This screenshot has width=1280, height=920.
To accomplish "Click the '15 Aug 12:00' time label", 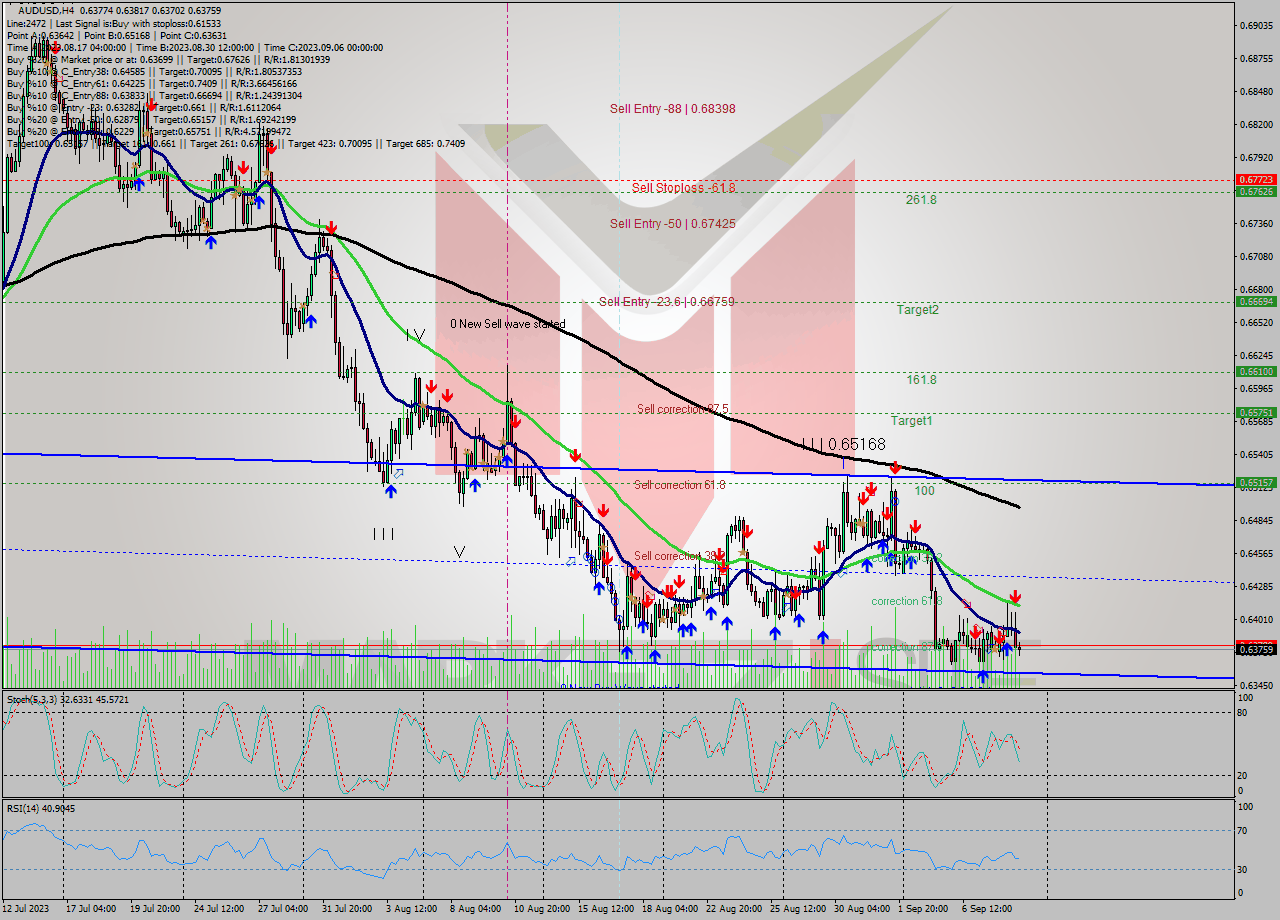I will pos(605,909).
